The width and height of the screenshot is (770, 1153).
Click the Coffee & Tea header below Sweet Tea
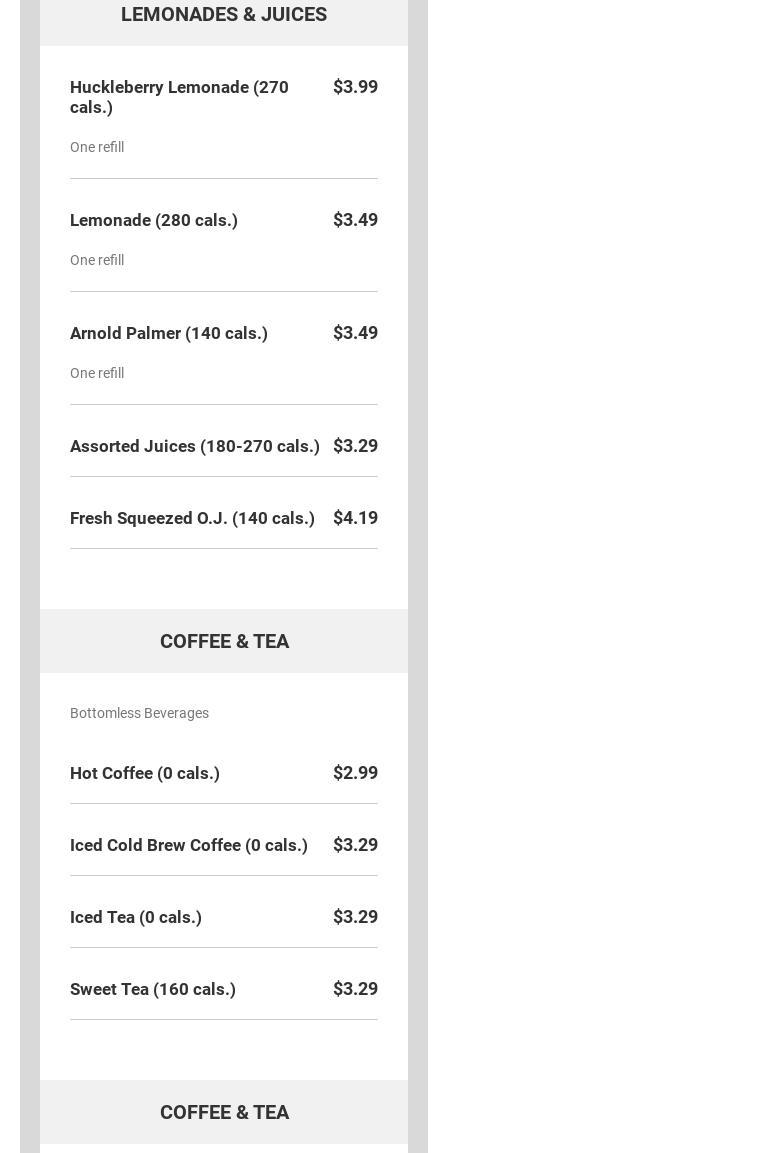[x=224, y=1112]
